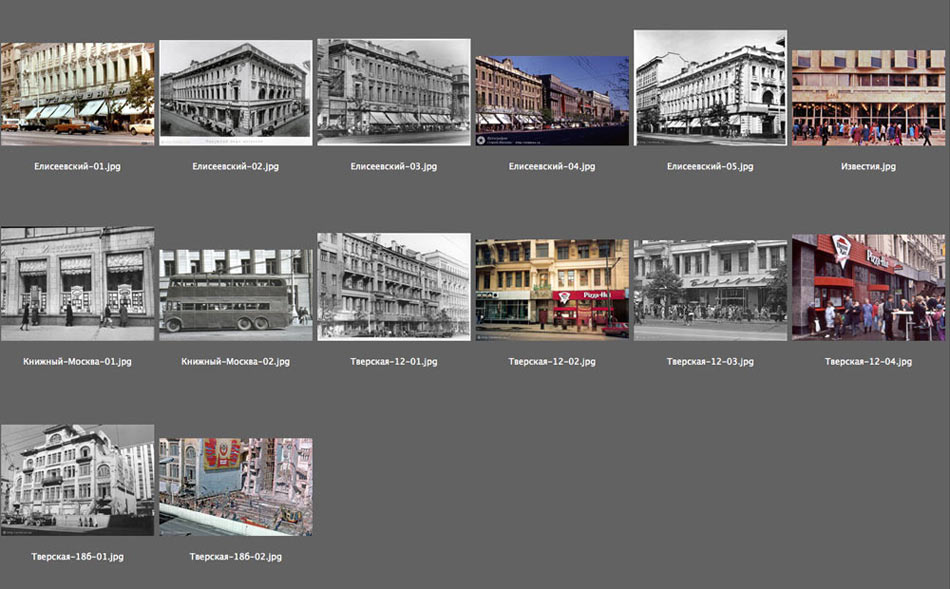Select the Елисеевский-04.jpg color photo thumbnail
Screen dimensions: 950x589
(552, 100)
